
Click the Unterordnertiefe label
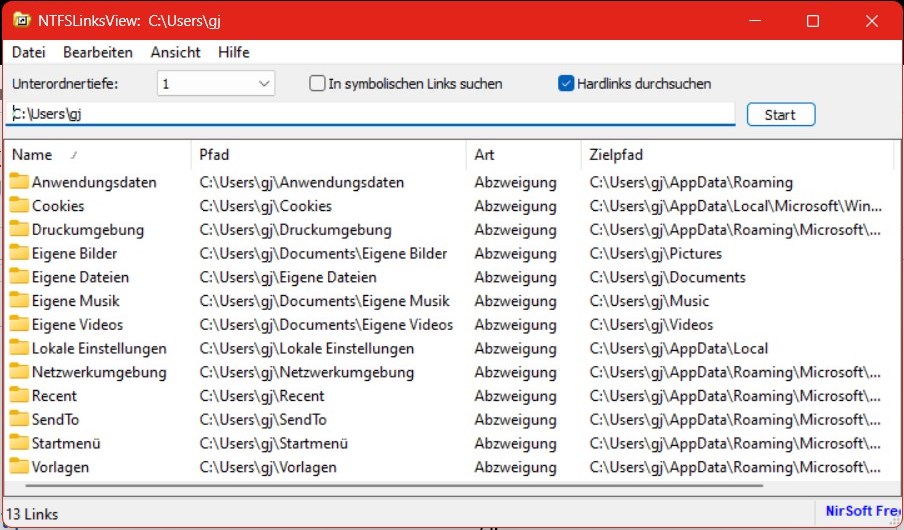(x=65, y=84)
